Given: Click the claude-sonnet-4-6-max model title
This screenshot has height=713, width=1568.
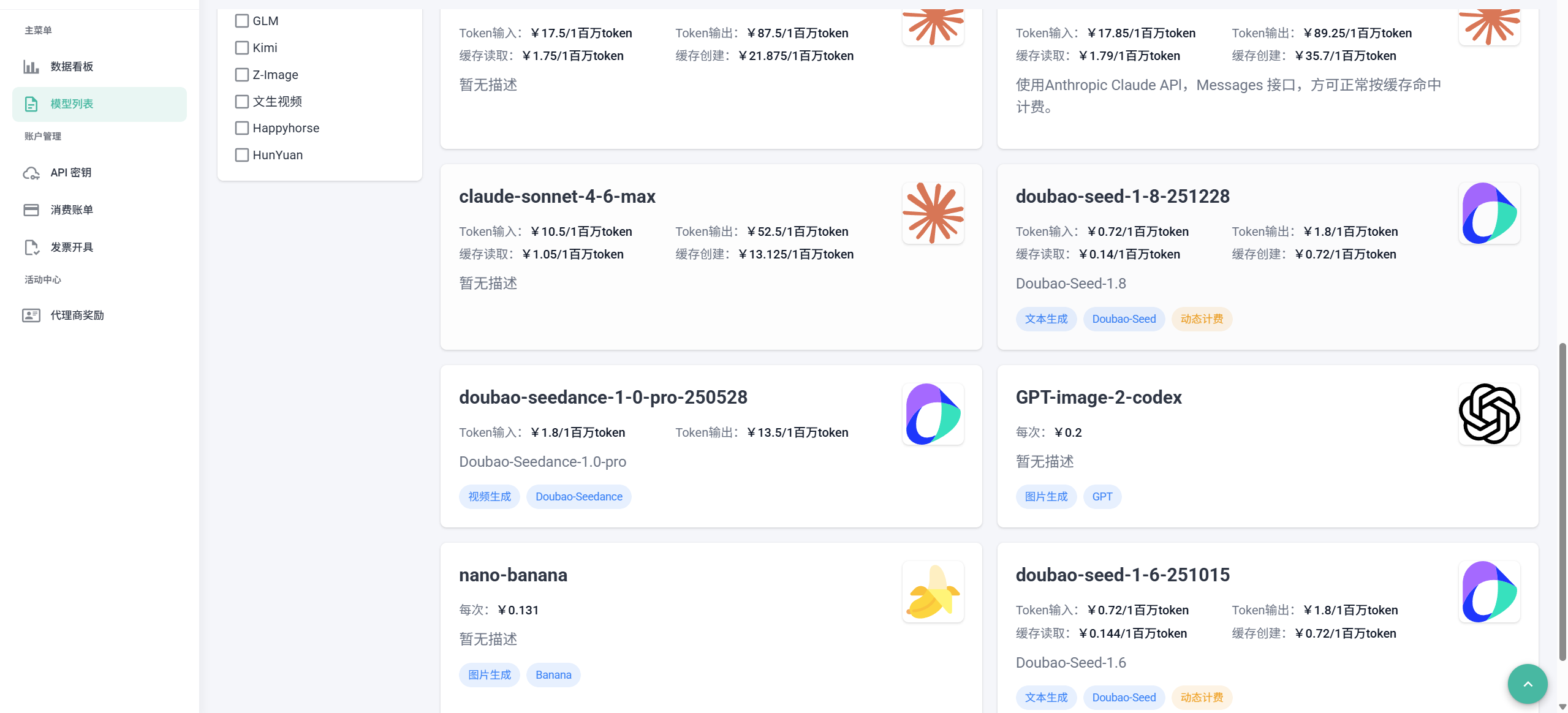Looking at the screenshot, I should click(x=557, y=197).
